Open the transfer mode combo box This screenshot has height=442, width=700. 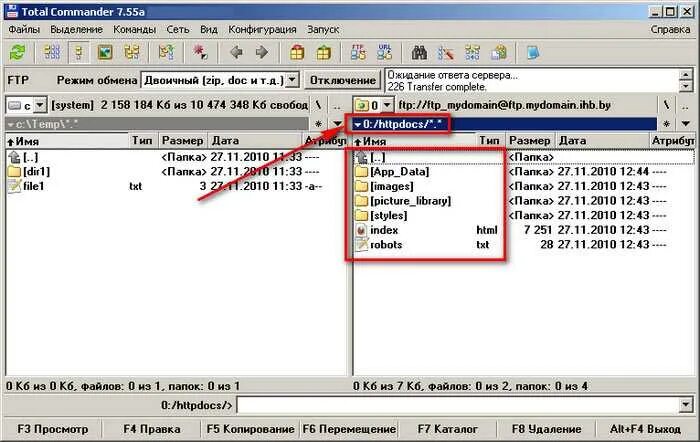[220, 80]
